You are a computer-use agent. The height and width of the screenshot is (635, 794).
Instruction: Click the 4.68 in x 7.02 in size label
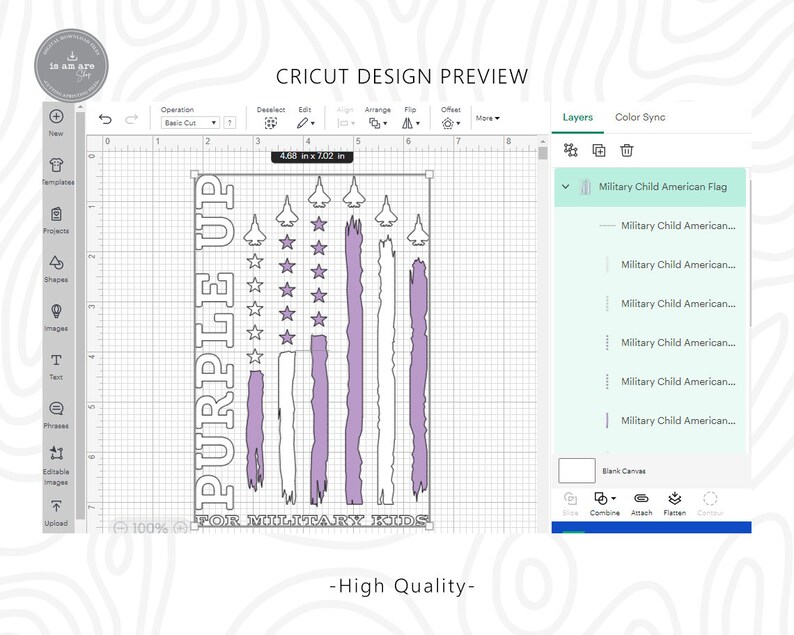point(312,156)
